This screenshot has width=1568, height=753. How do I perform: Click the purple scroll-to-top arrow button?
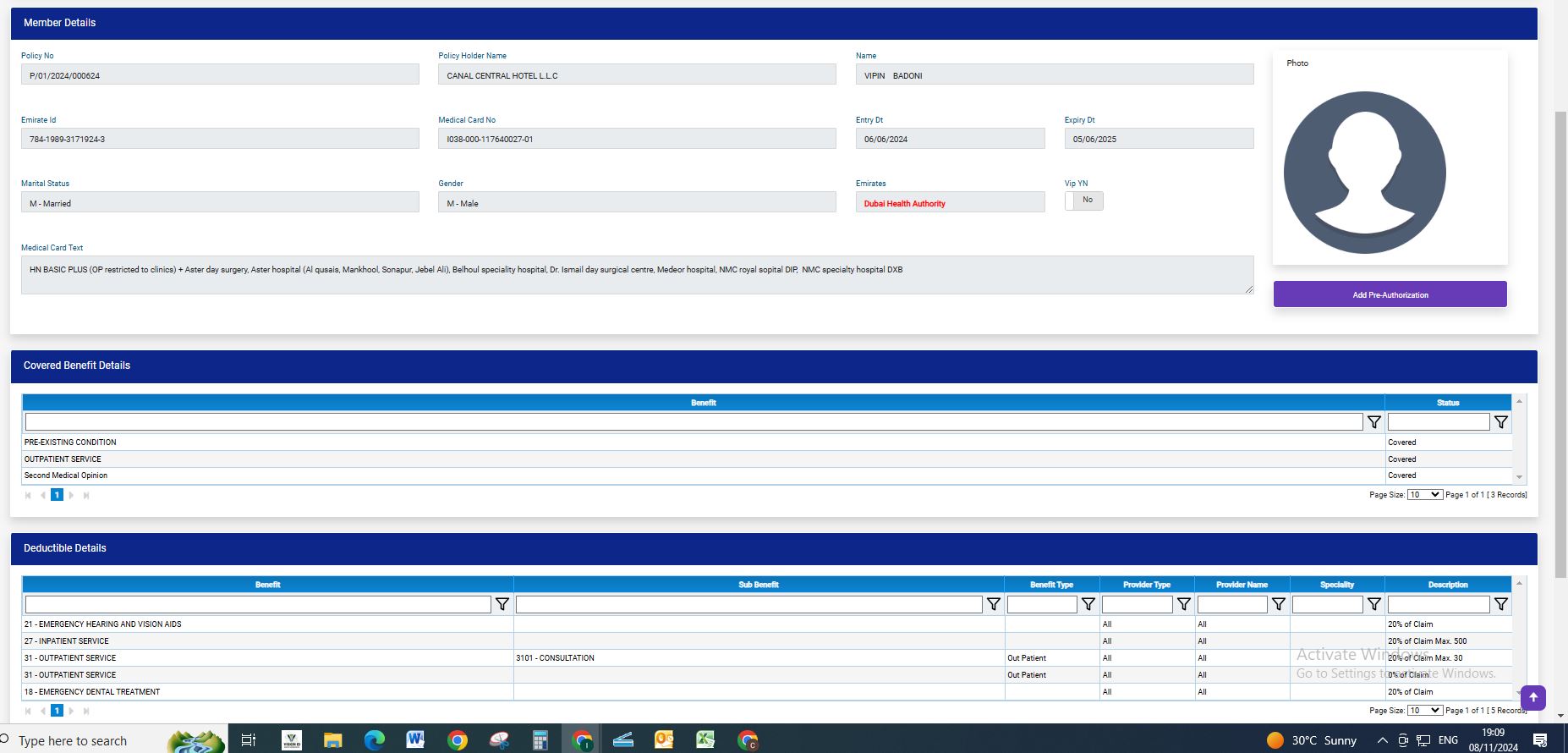pos(1532,698)
